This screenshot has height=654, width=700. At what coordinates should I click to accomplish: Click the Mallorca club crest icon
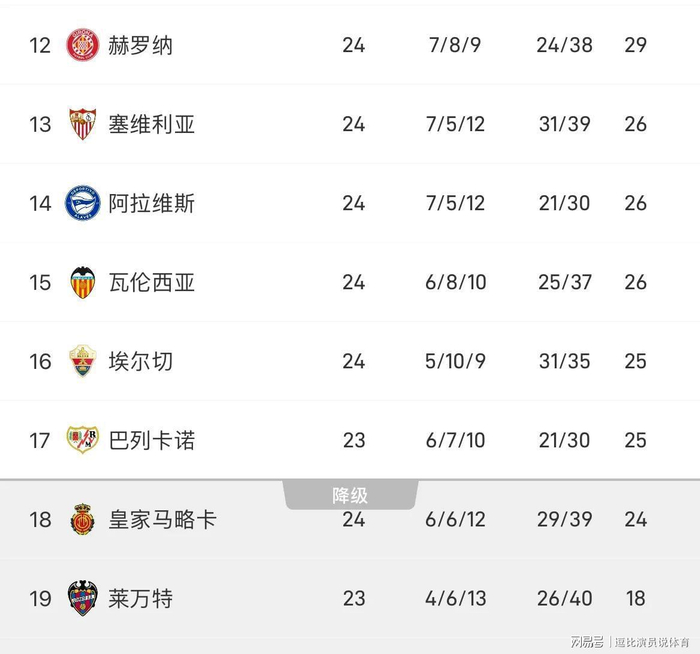83,519
